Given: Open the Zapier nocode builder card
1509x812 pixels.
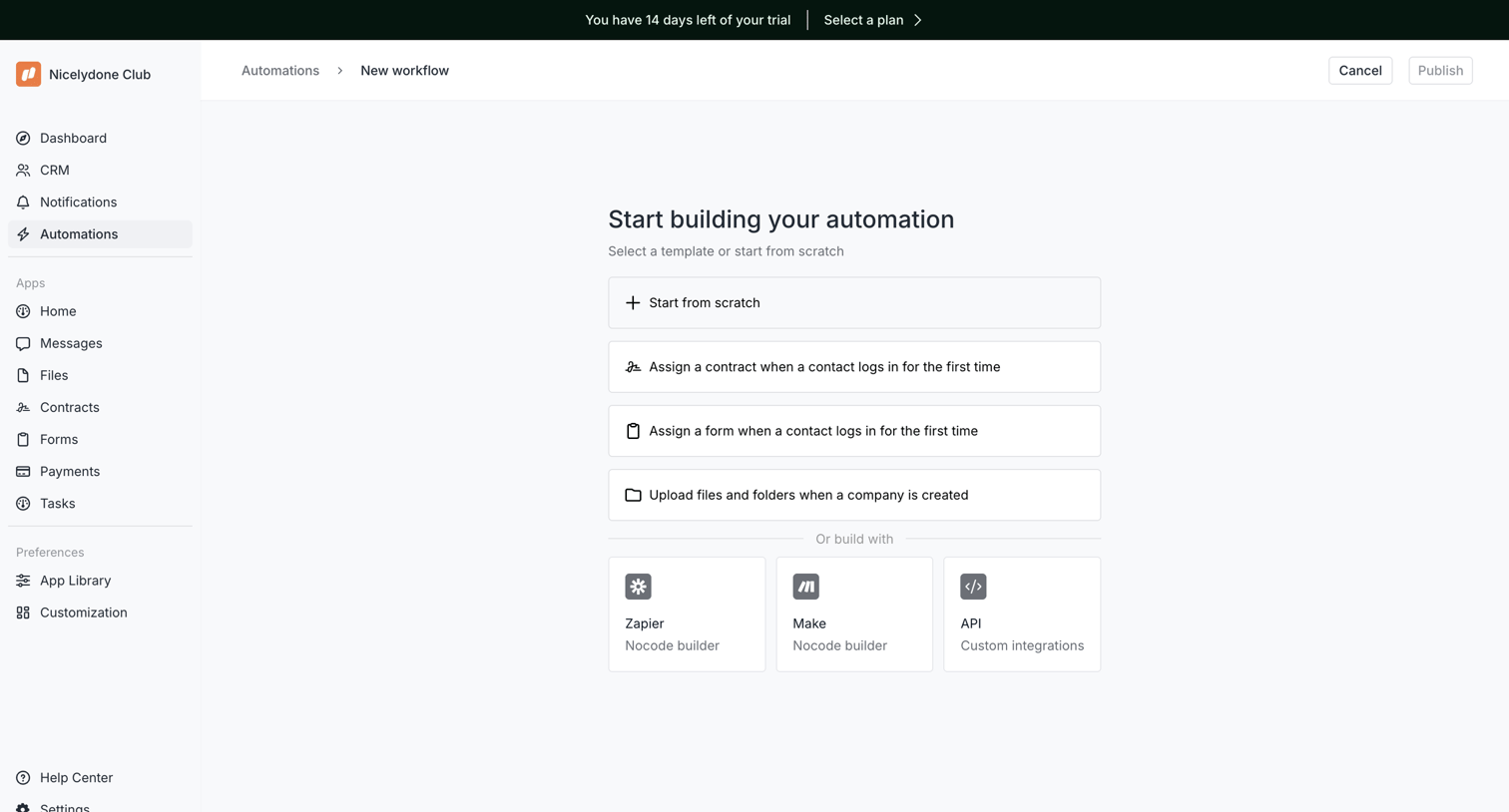Looking at the screenshot, I should [687, 614].
